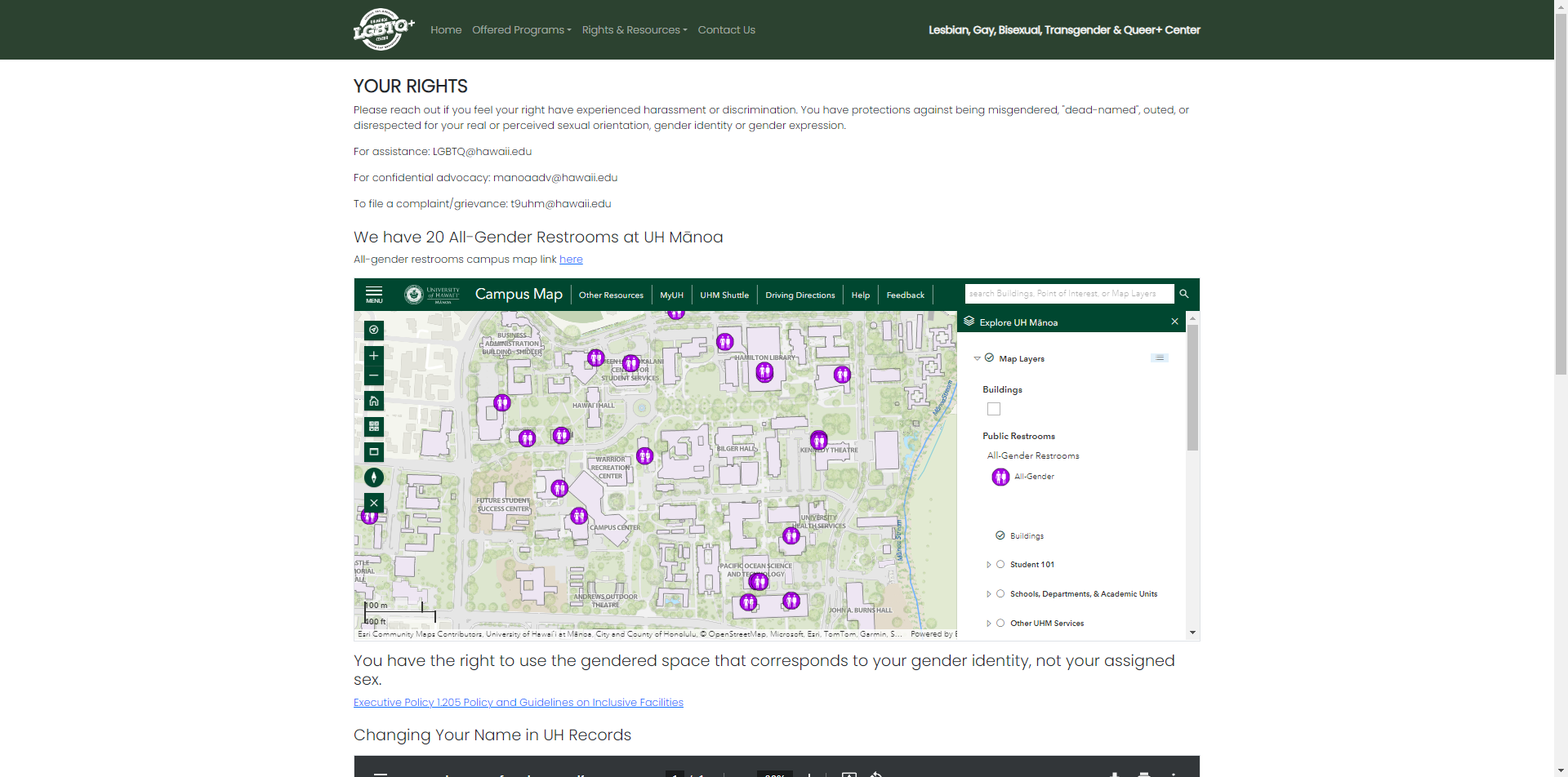Click the campus map search input field
The height and width of the screenshot is (777, 1568).
coord(1068,294)
